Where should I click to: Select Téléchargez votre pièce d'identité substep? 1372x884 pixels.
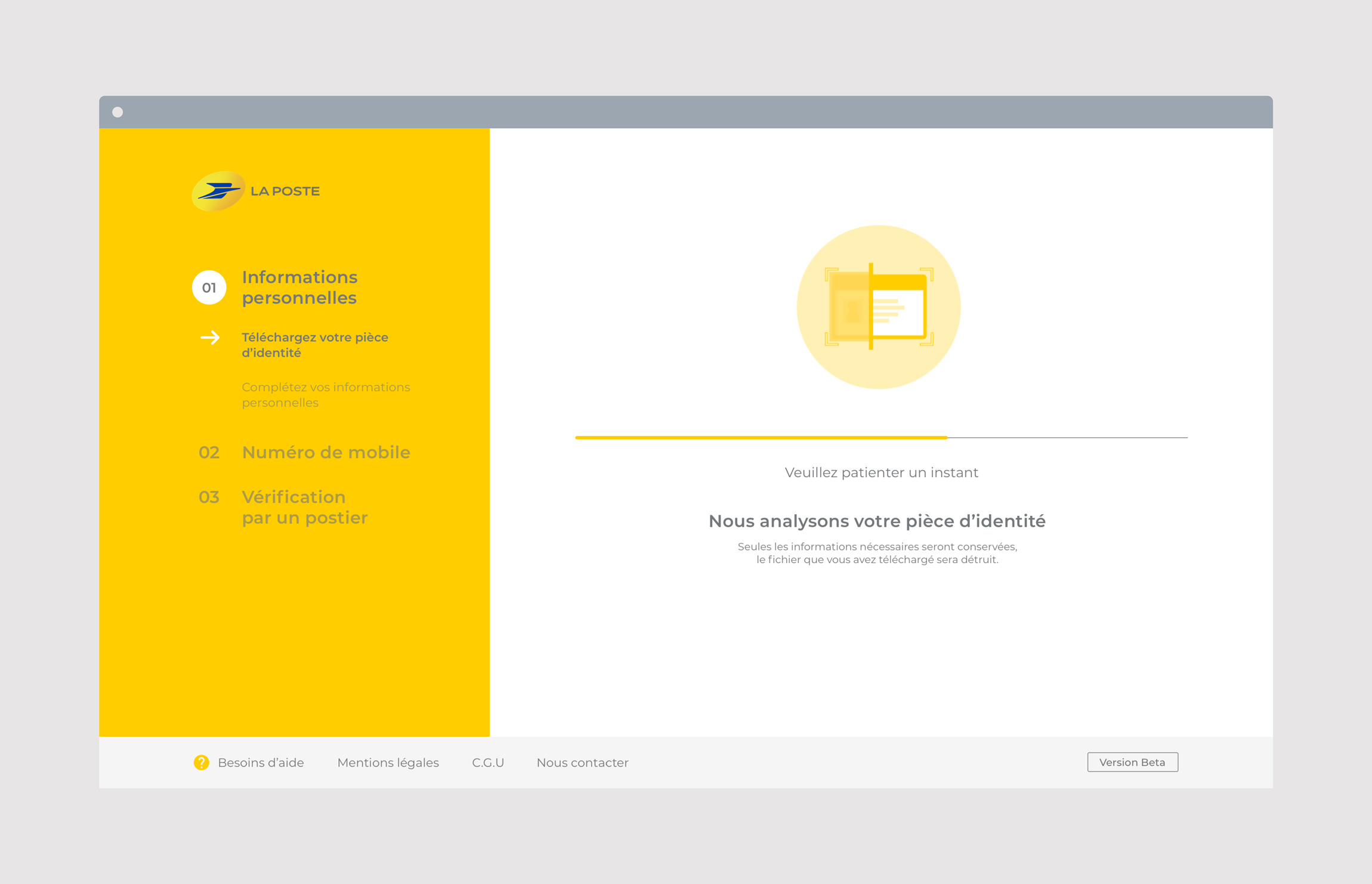pos(314,345)
